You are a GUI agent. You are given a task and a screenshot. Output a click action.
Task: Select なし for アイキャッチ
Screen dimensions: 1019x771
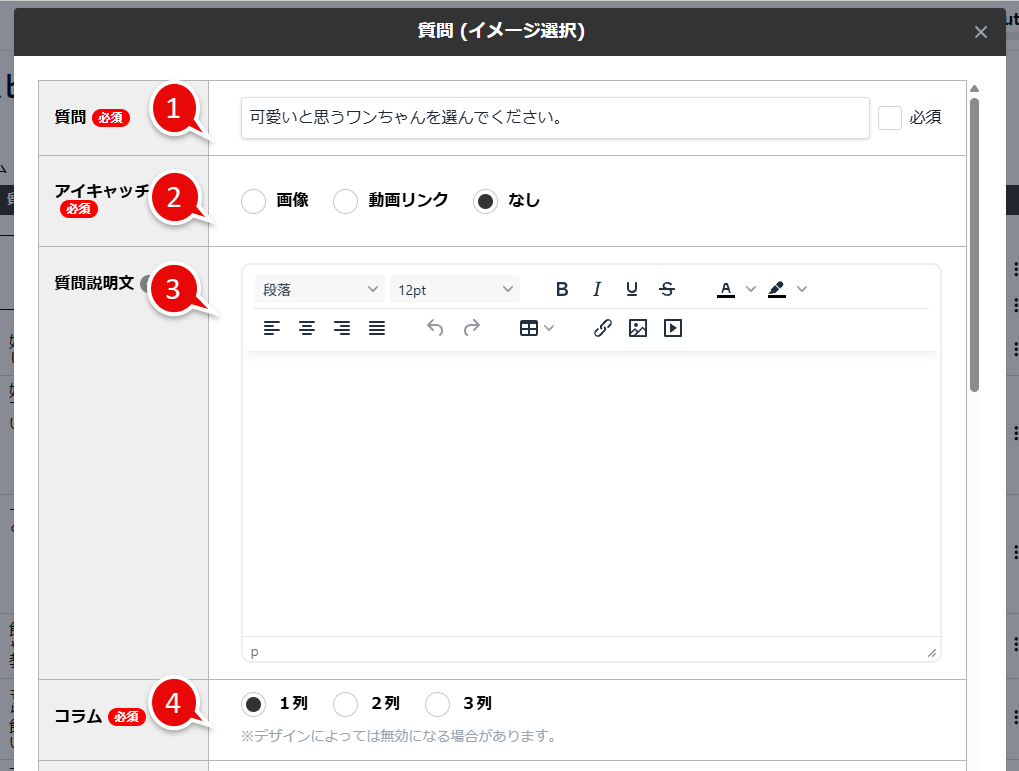point(484,201)
